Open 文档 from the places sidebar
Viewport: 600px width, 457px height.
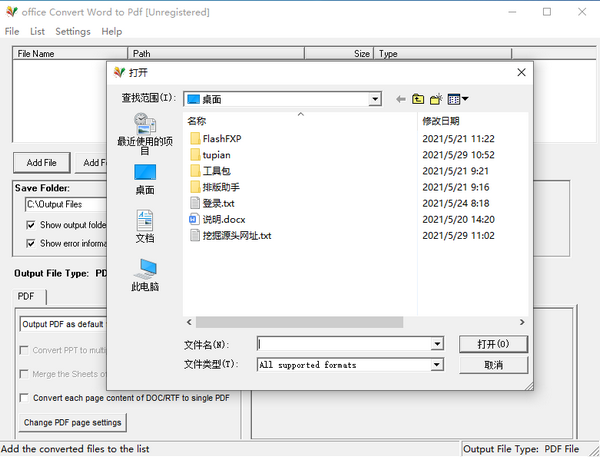click(x=145, y=226)
